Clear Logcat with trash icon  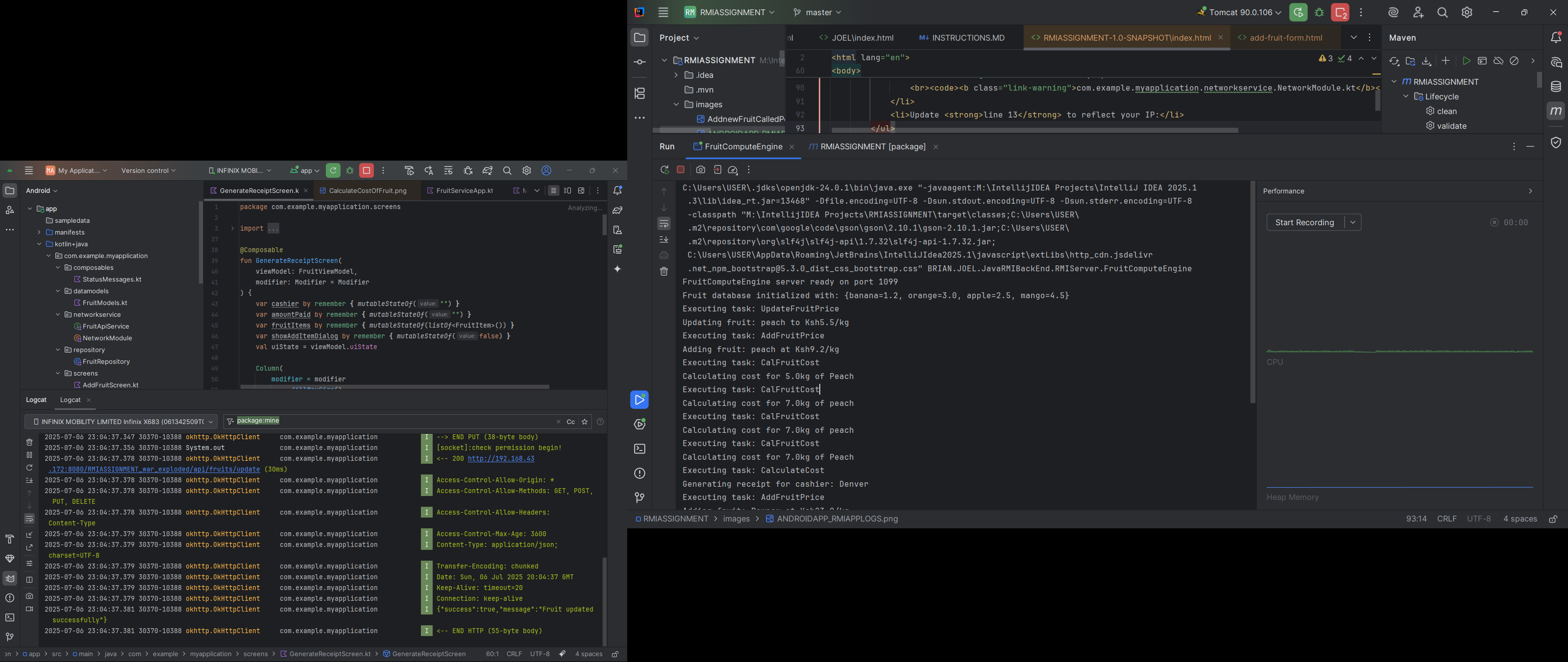29,442
